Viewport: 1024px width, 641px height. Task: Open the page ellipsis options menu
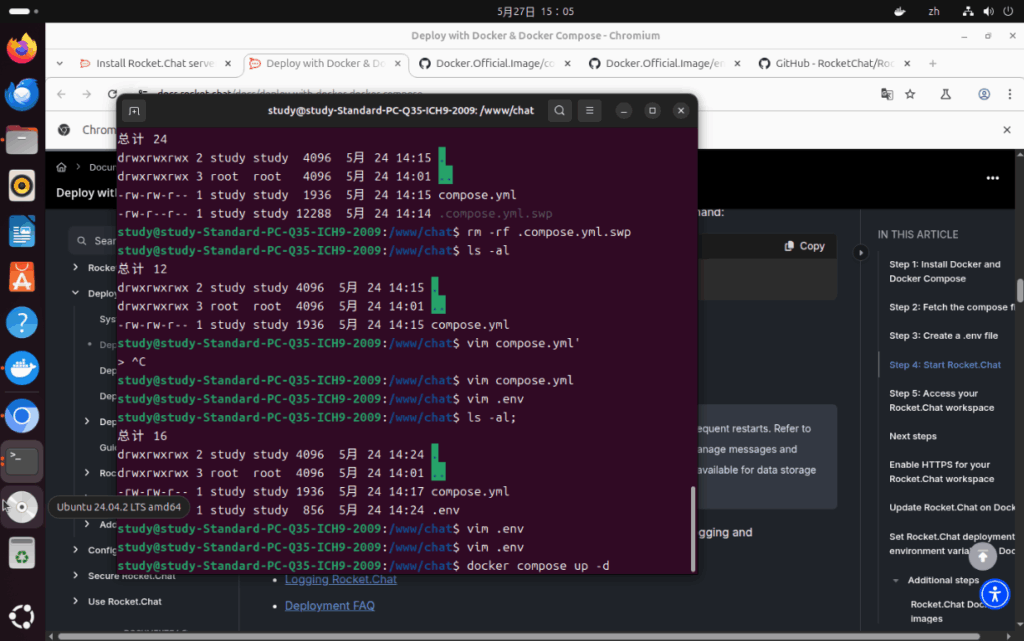point(993,178)
